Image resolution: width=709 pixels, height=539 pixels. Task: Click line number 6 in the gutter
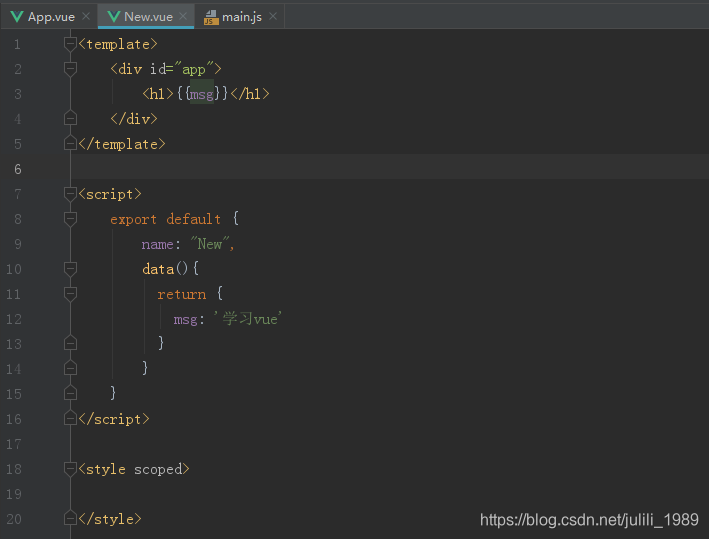tap(18, 169)
